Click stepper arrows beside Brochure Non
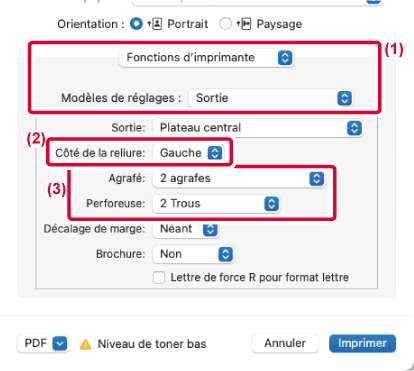Viewport: 414px width, 371px height. coord(226,254)
